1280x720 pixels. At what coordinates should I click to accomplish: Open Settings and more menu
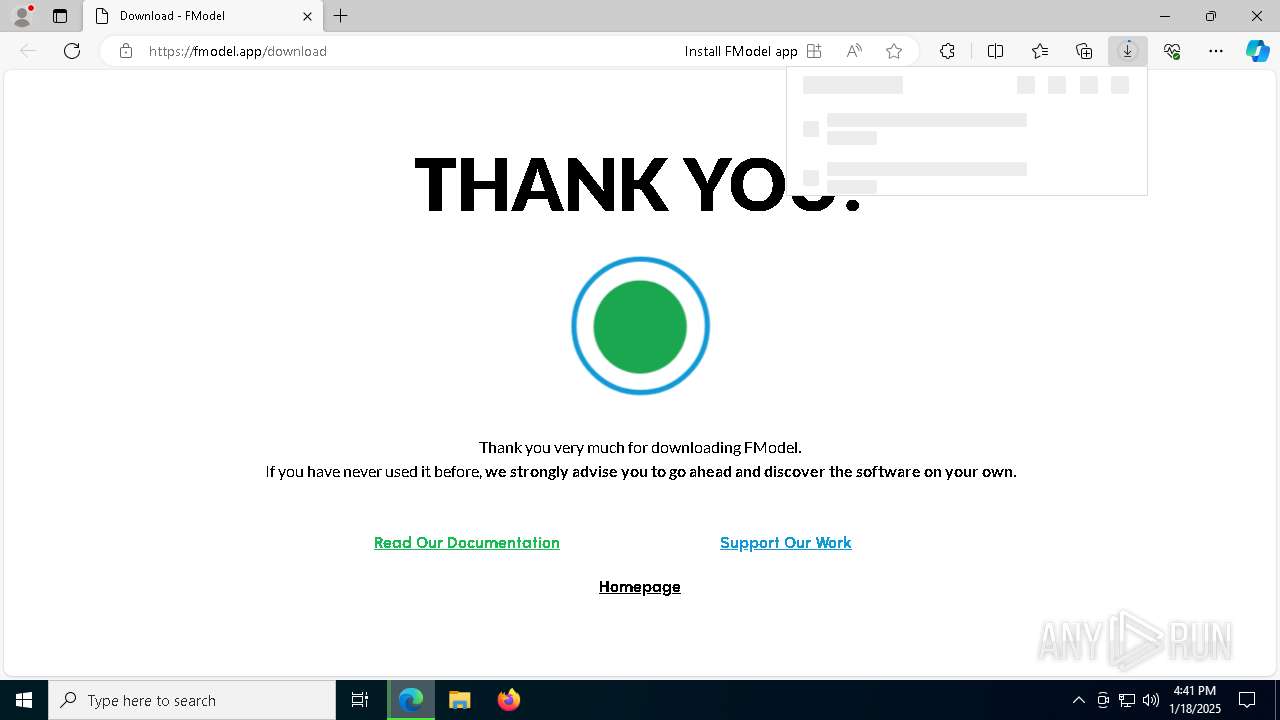tap(1216, 51)
